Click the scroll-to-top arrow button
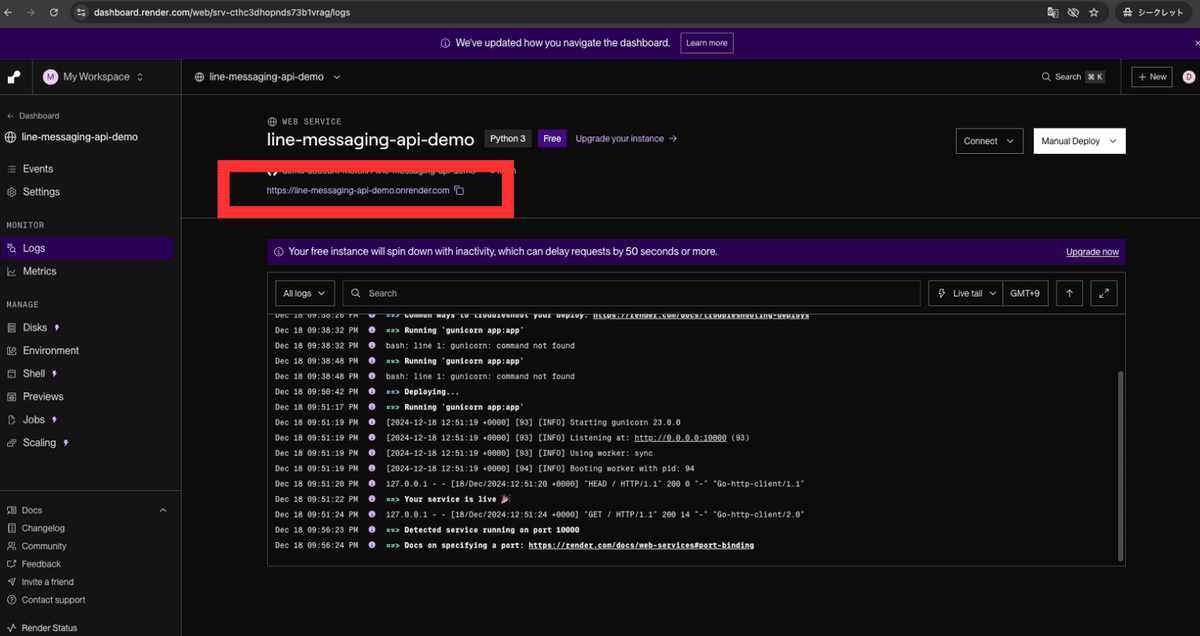This screenshot has height=636, width=1200. point(1070,293)
